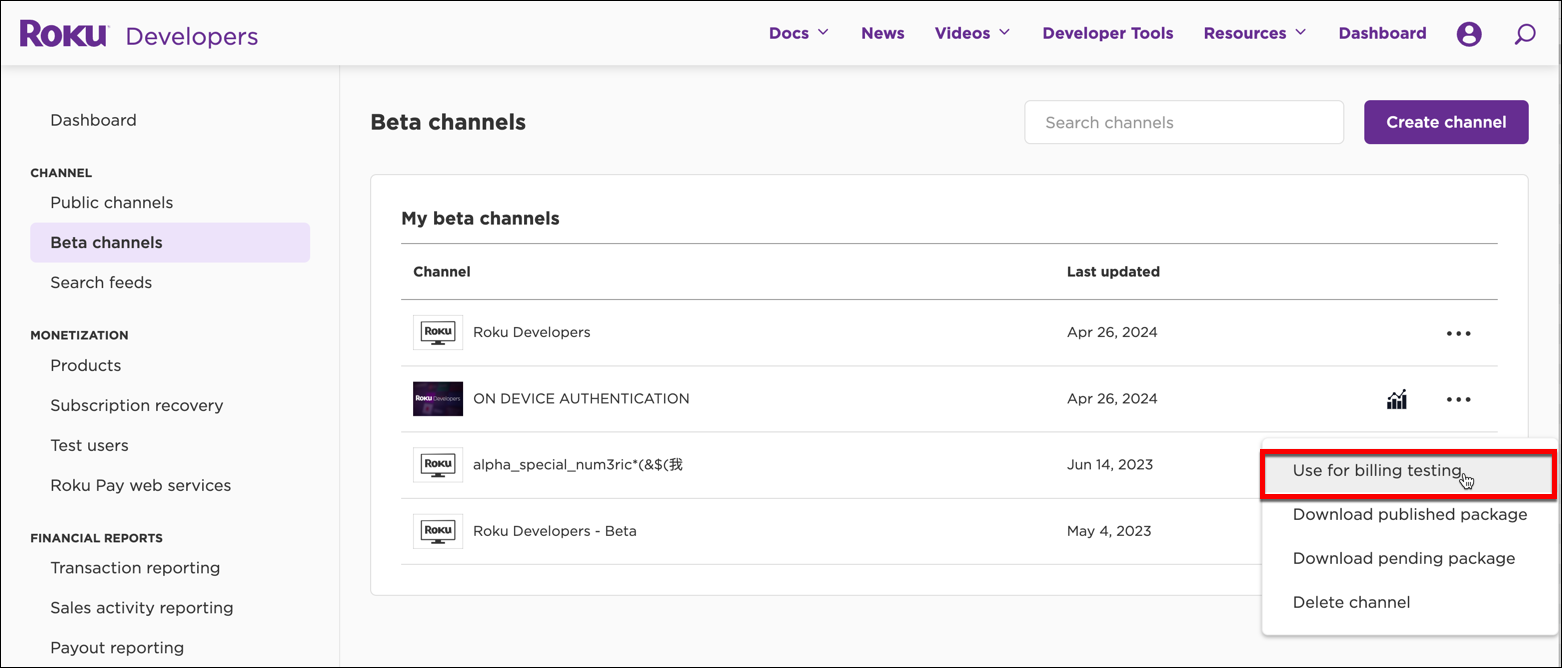Click the Roku Developers logo

pos(63,32)
